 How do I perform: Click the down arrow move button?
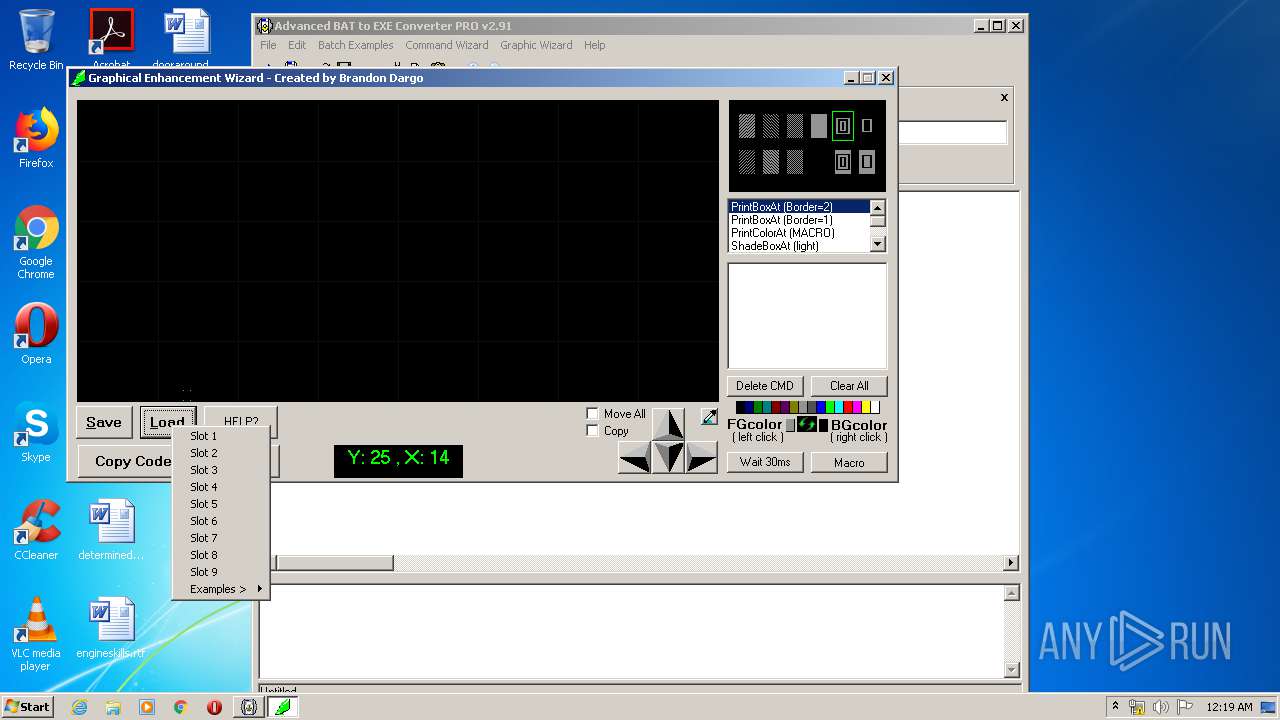click(669, 457)
